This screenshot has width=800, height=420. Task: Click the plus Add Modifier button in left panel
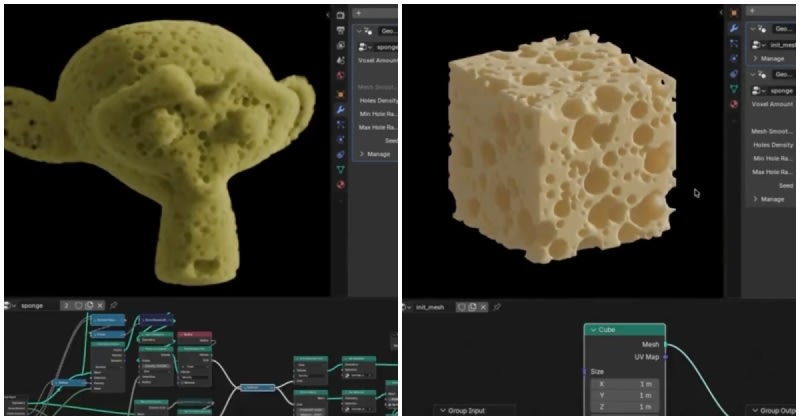(x=359, y=13)
